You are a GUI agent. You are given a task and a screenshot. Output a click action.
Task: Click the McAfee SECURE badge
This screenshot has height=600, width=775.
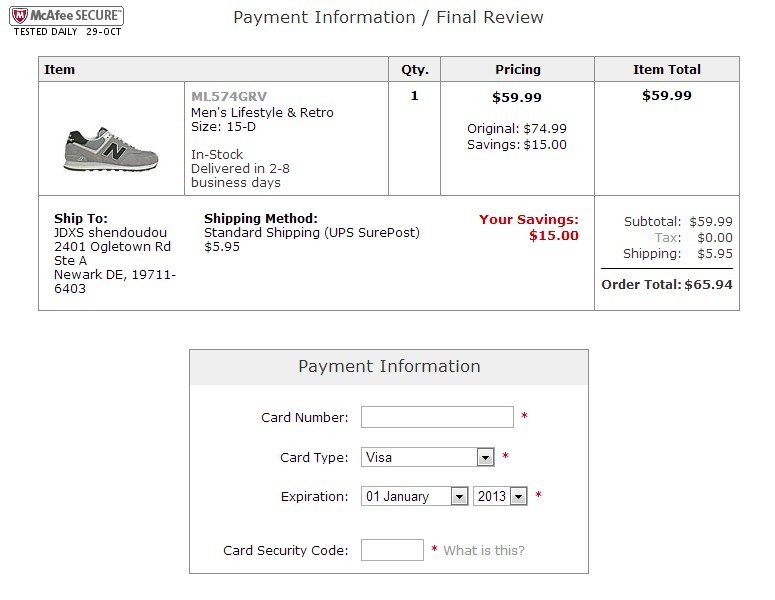pyautogui.click(x=67, y=21)
